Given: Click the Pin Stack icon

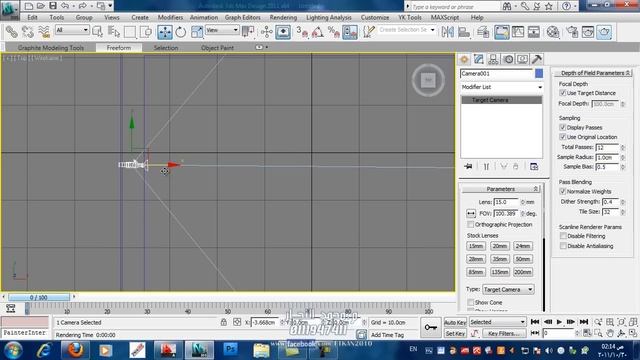Looking at the screenshot, I should click(x=468, y=167).
